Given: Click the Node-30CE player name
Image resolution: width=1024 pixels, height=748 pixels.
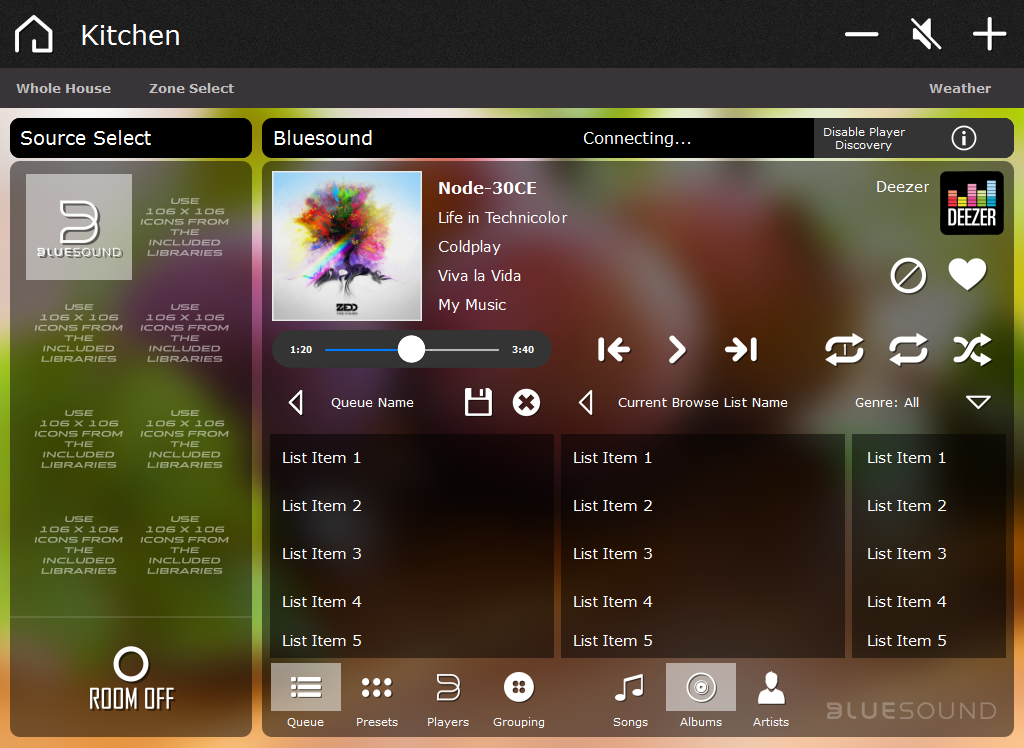Looking at the screenshot, I should click(x=487, y=188).
